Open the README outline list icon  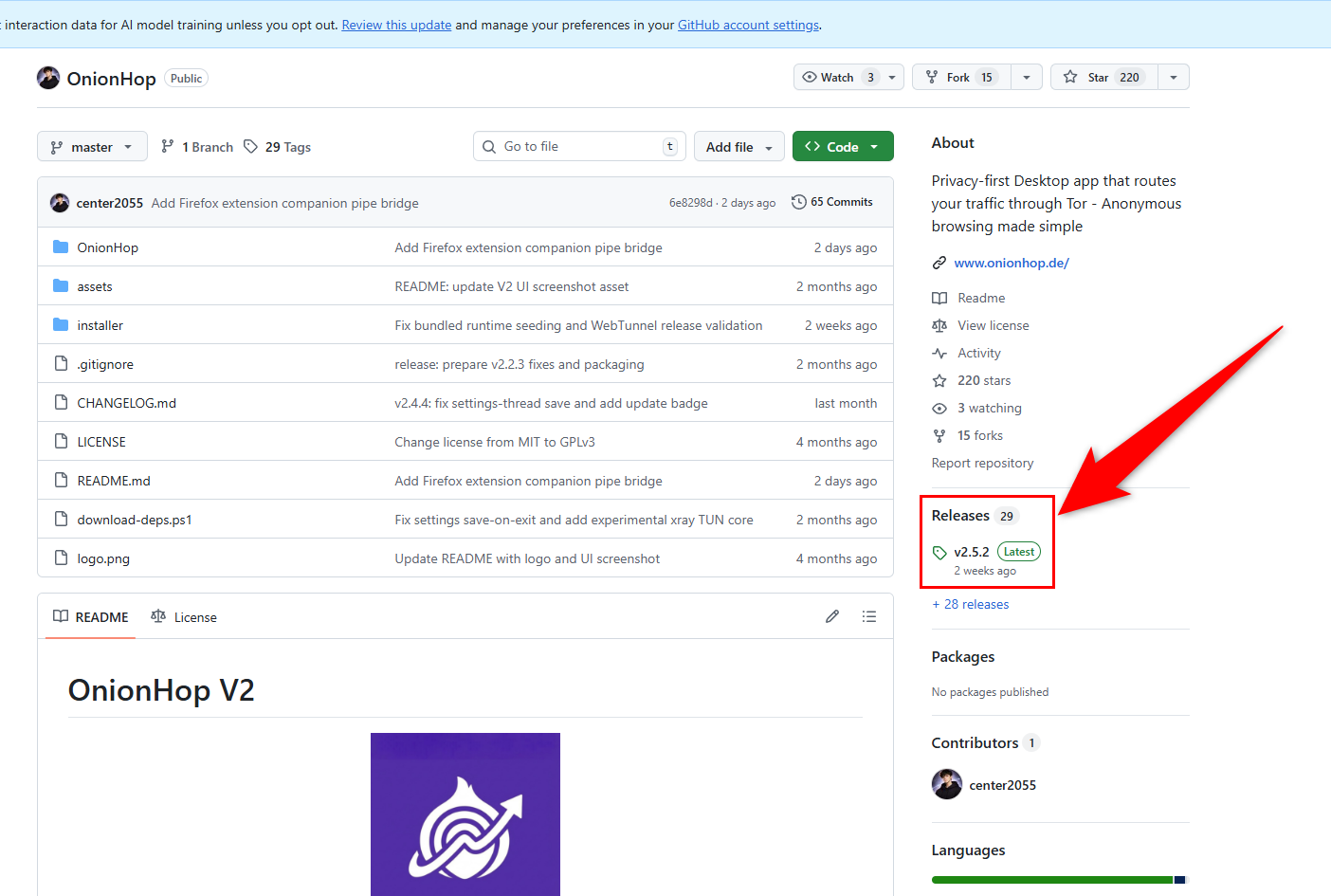(x=869, y=616)
